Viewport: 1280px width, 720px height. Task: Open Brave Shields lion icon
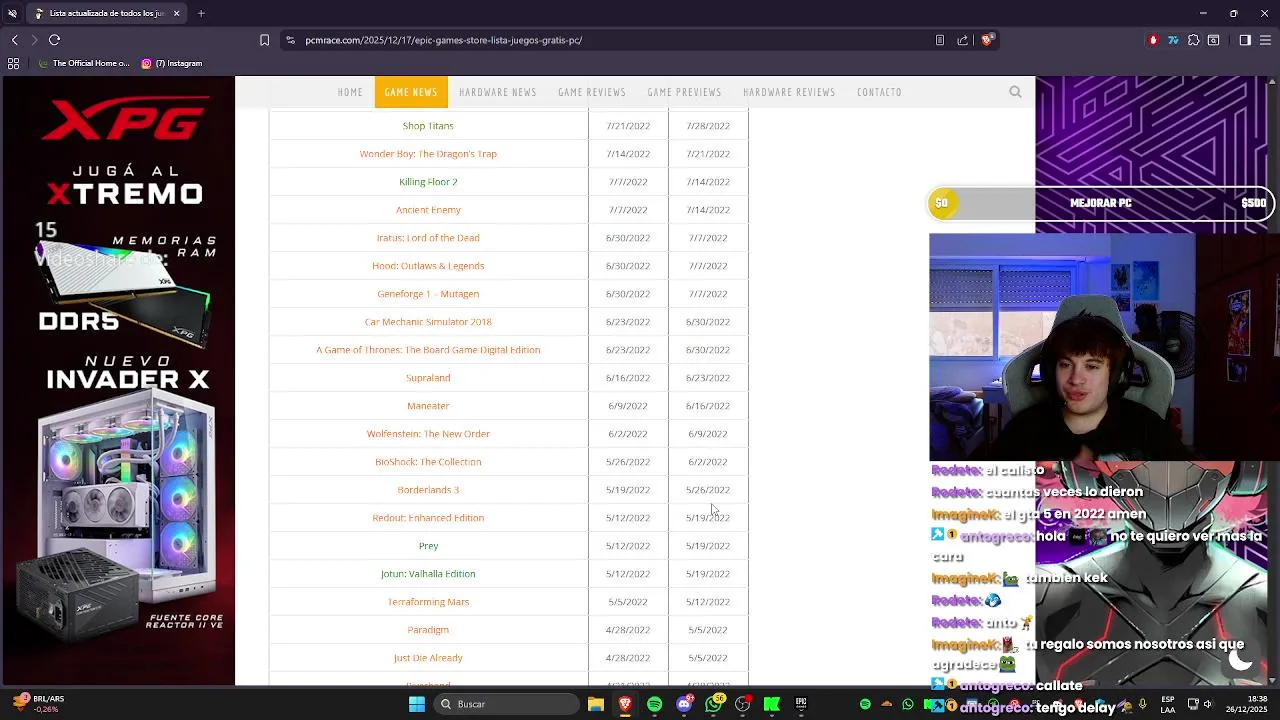987,40
